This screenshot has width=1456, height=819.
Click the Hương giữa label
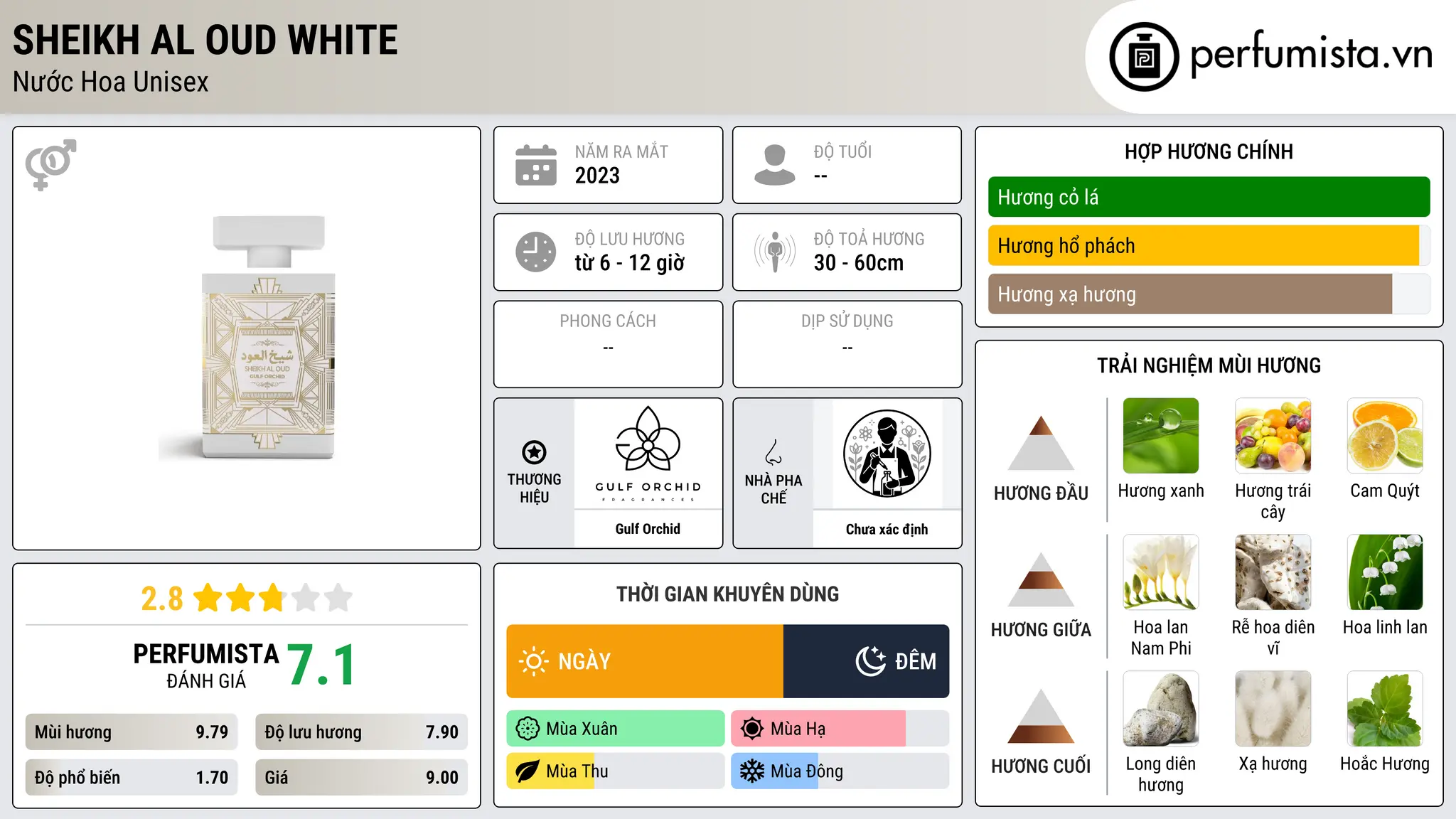point(1041,630)
